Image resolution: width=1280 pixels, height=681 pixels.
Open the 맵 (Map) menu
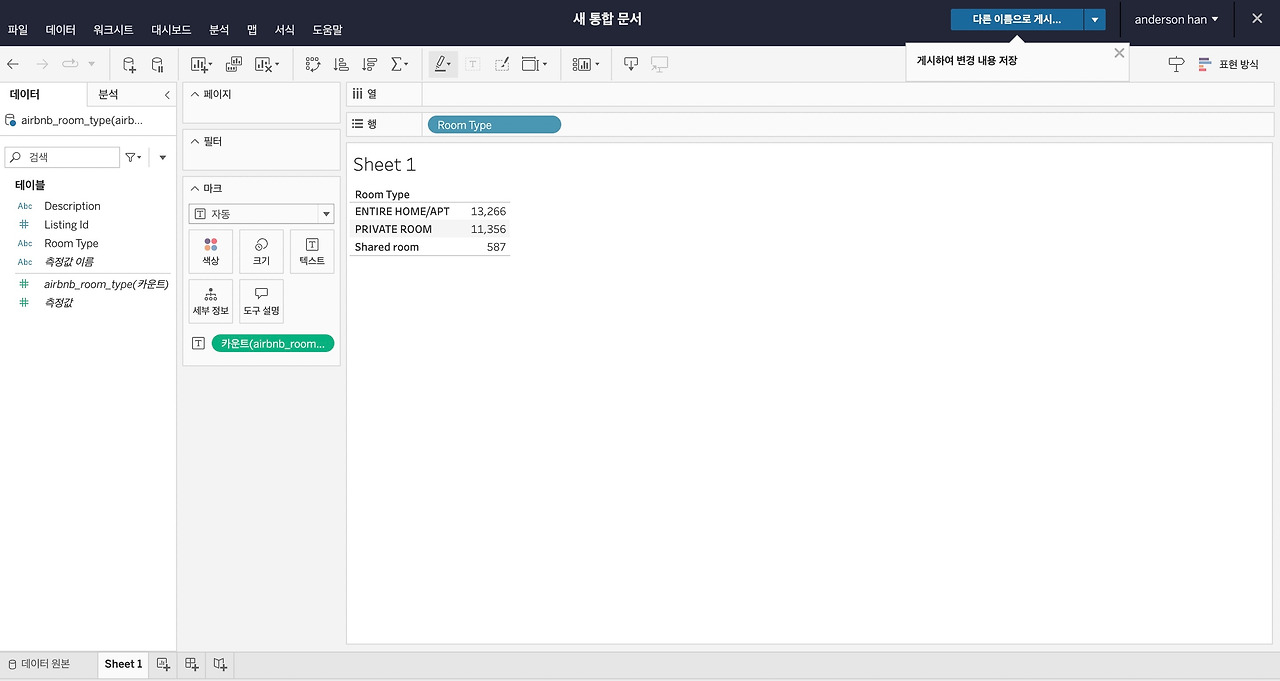252,30
